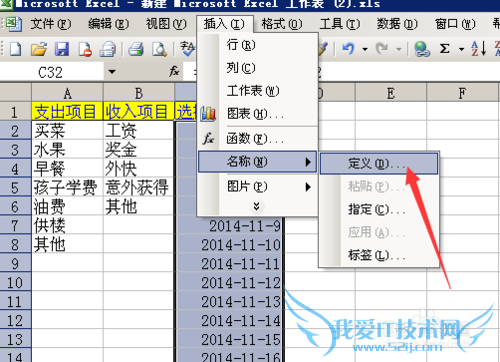This screenshot has height=362, width=500.
Task: Click cell containing 油费
Action: (x=67, y=207)
